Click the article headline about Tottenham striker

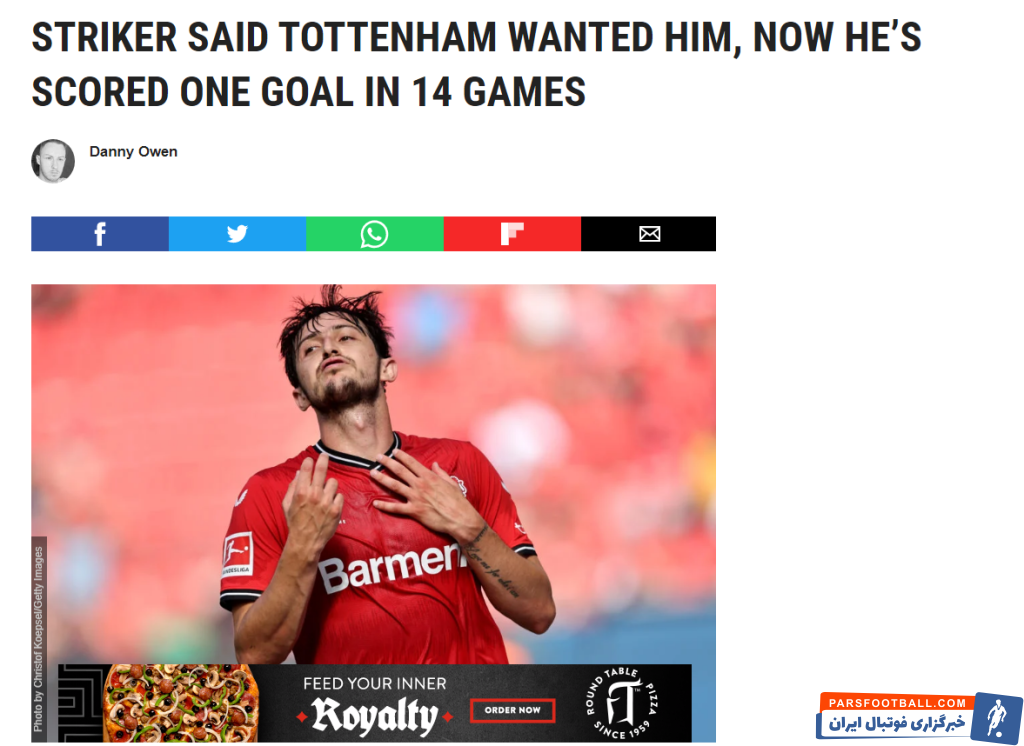point(476,64)
